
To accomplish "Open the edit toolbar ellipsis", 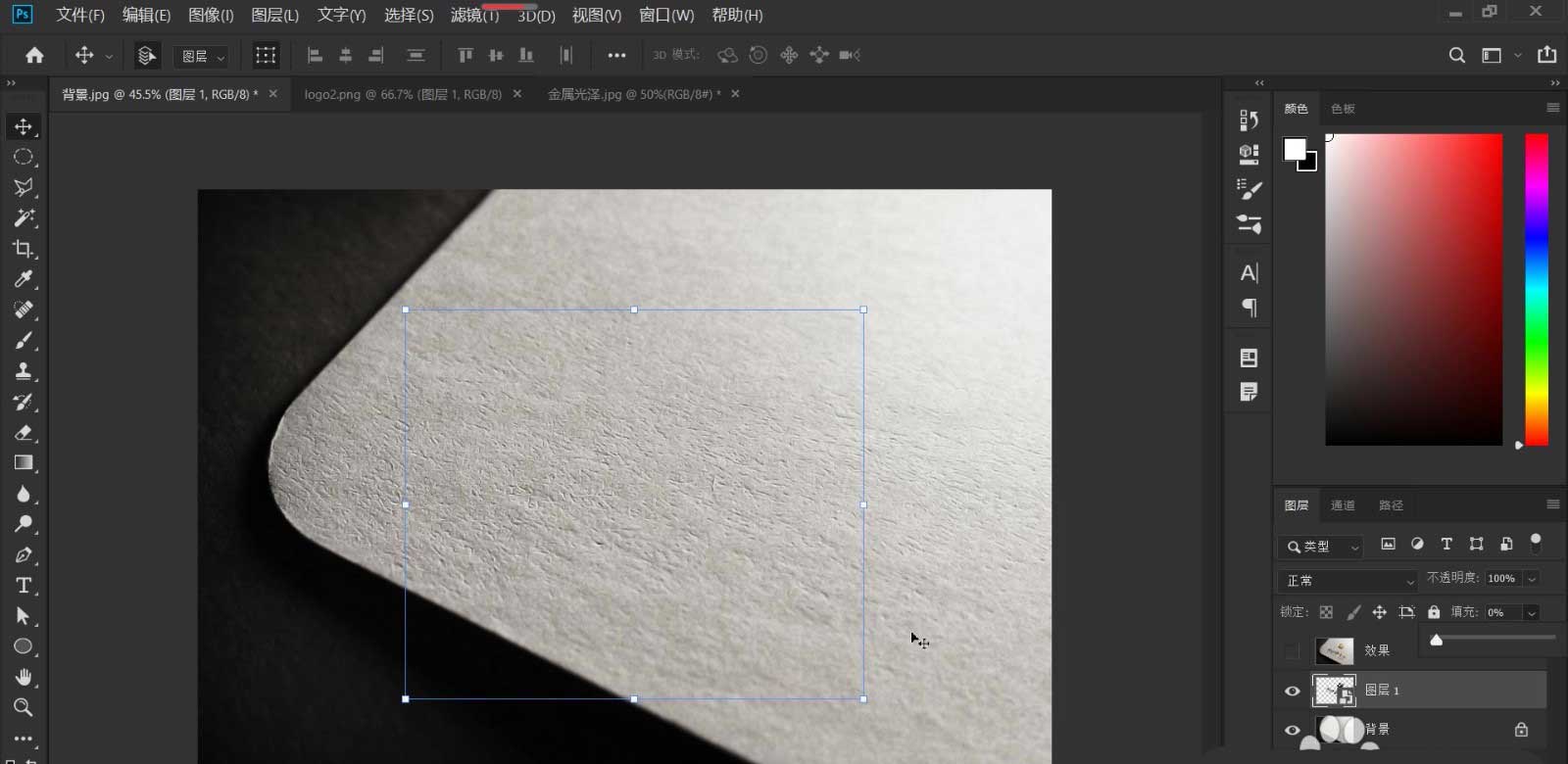I will click(x=24, y=739).
